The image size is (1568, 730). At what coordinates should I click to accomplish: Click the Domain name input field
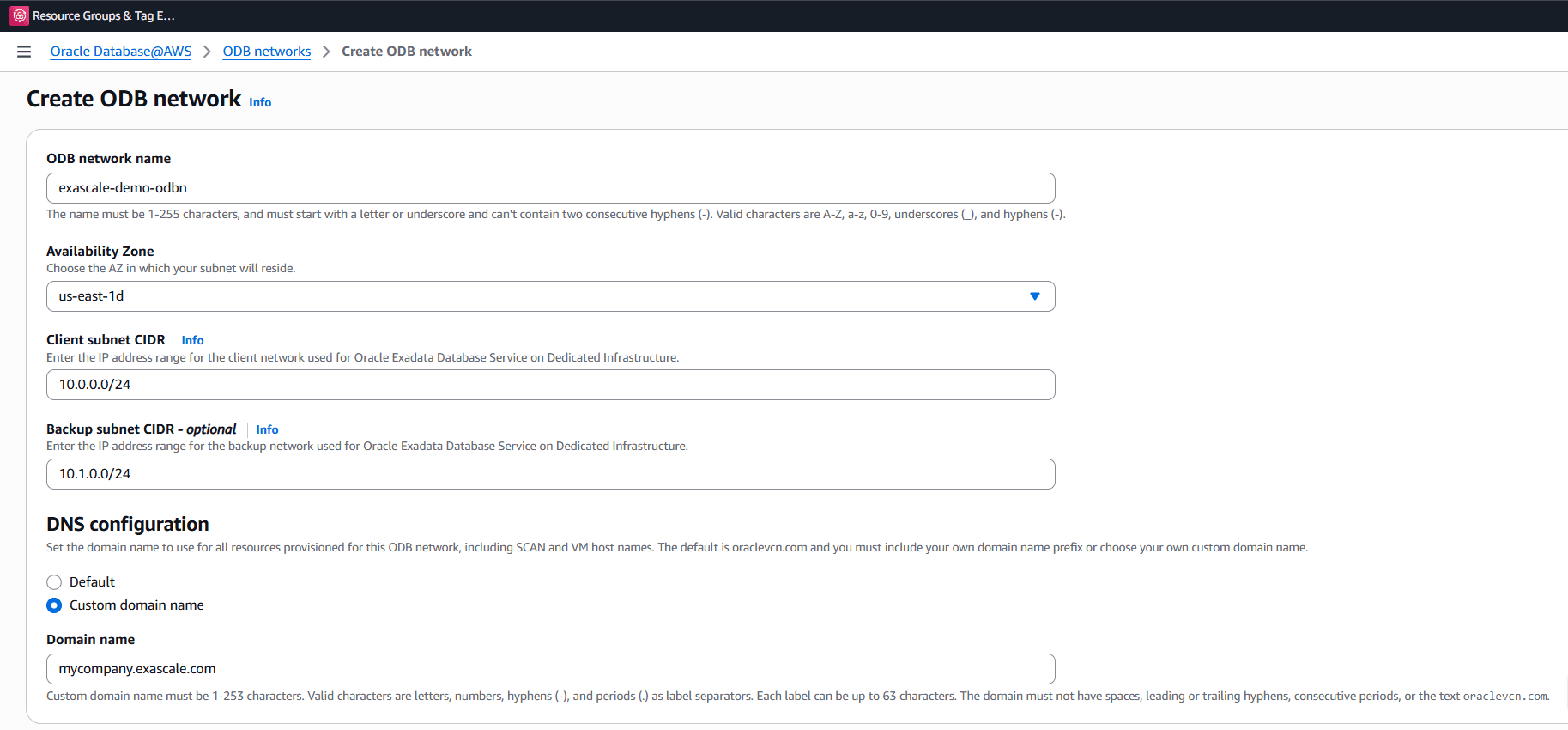(551, 669)
